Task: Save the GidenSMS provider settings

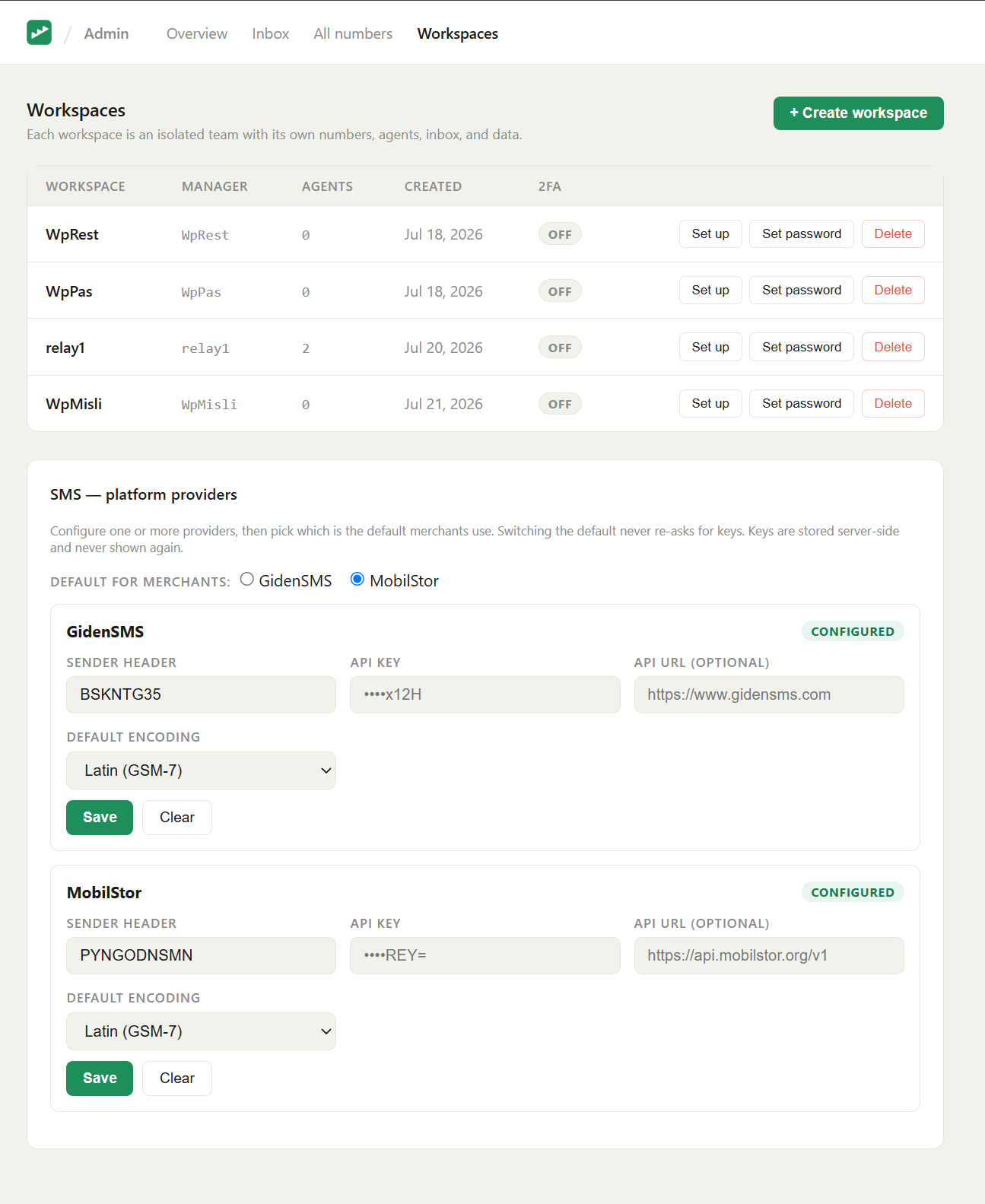Action: coord(100,818)
